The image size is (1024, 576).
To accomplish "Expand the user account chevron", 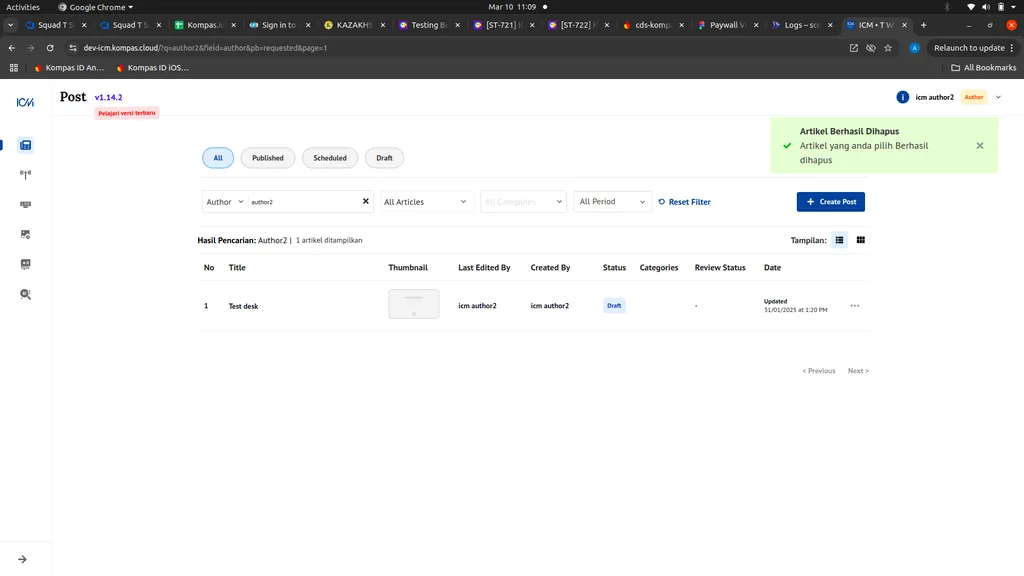I will click(x=999, y=97).
